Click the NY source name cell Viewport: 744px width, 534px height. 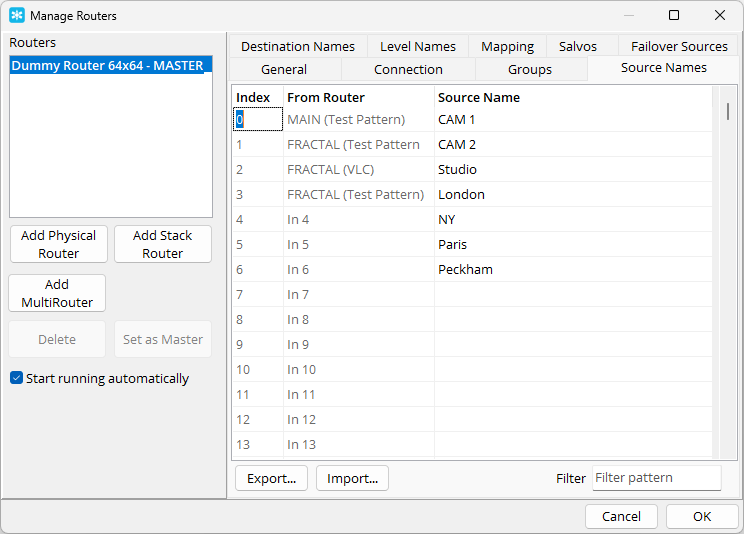click(x=573, y=219)
